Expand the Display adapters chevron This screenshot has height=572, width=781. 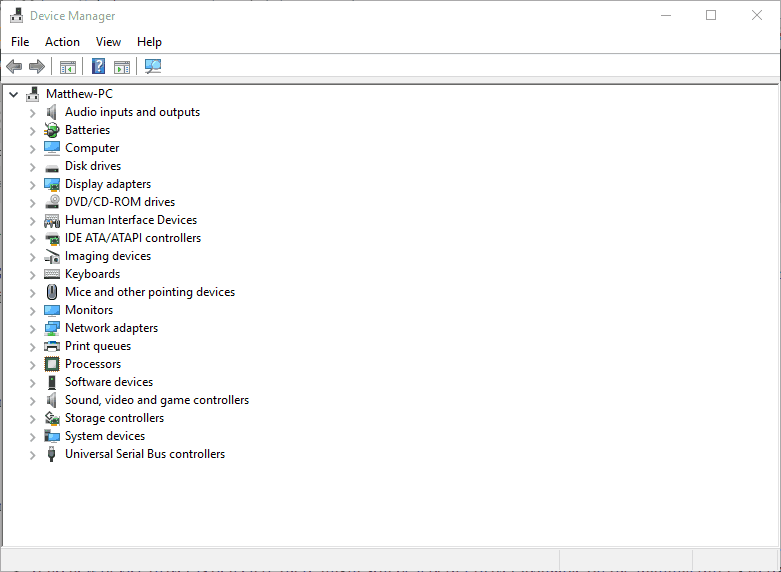pyautogui.click(x=32, y=185)
